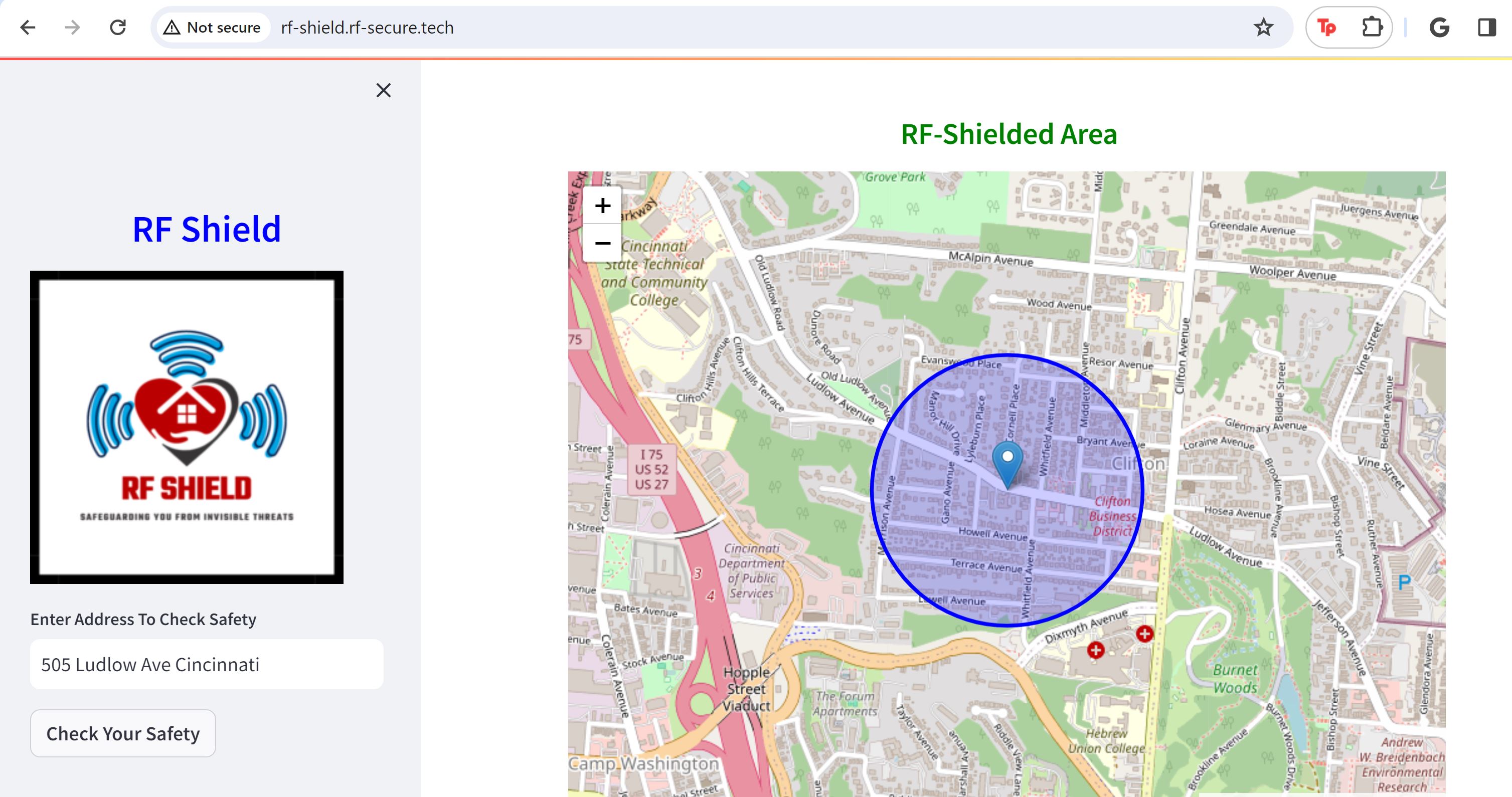Click the browser forward arrow

pos(72,28)
